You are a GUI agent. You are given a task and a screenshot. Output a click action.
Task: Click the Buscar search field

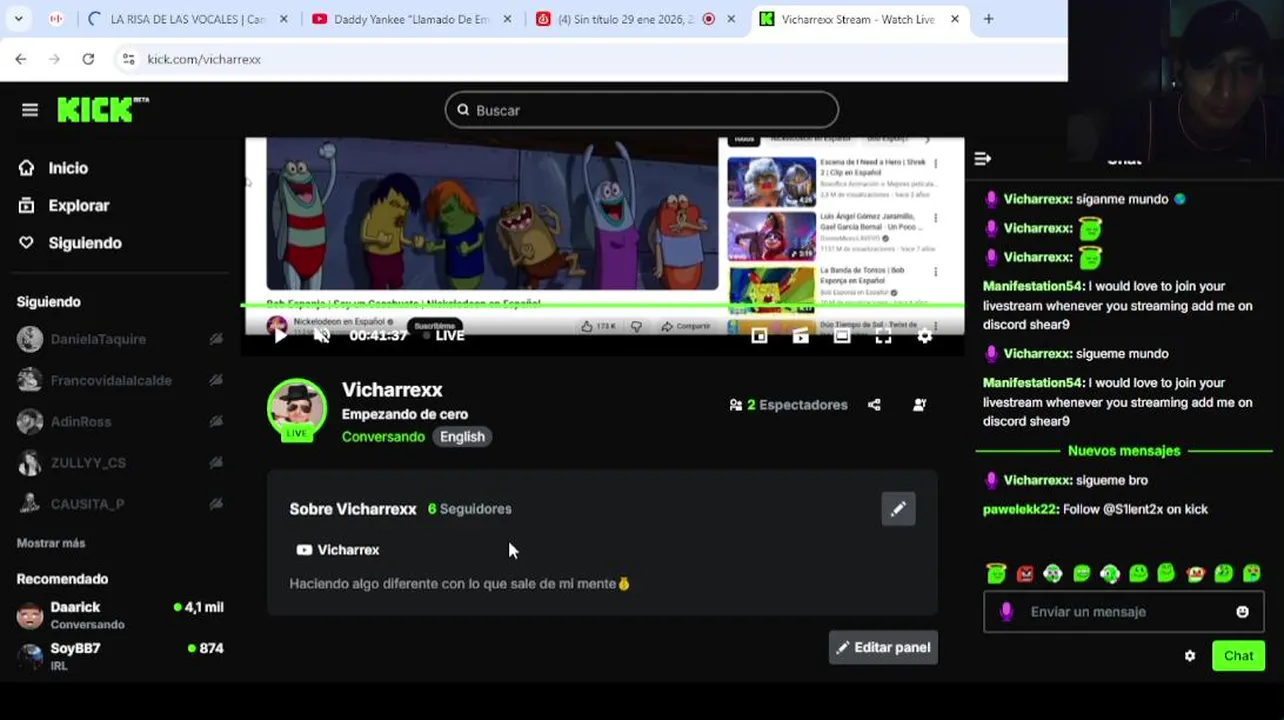click(x=642, y=110)
